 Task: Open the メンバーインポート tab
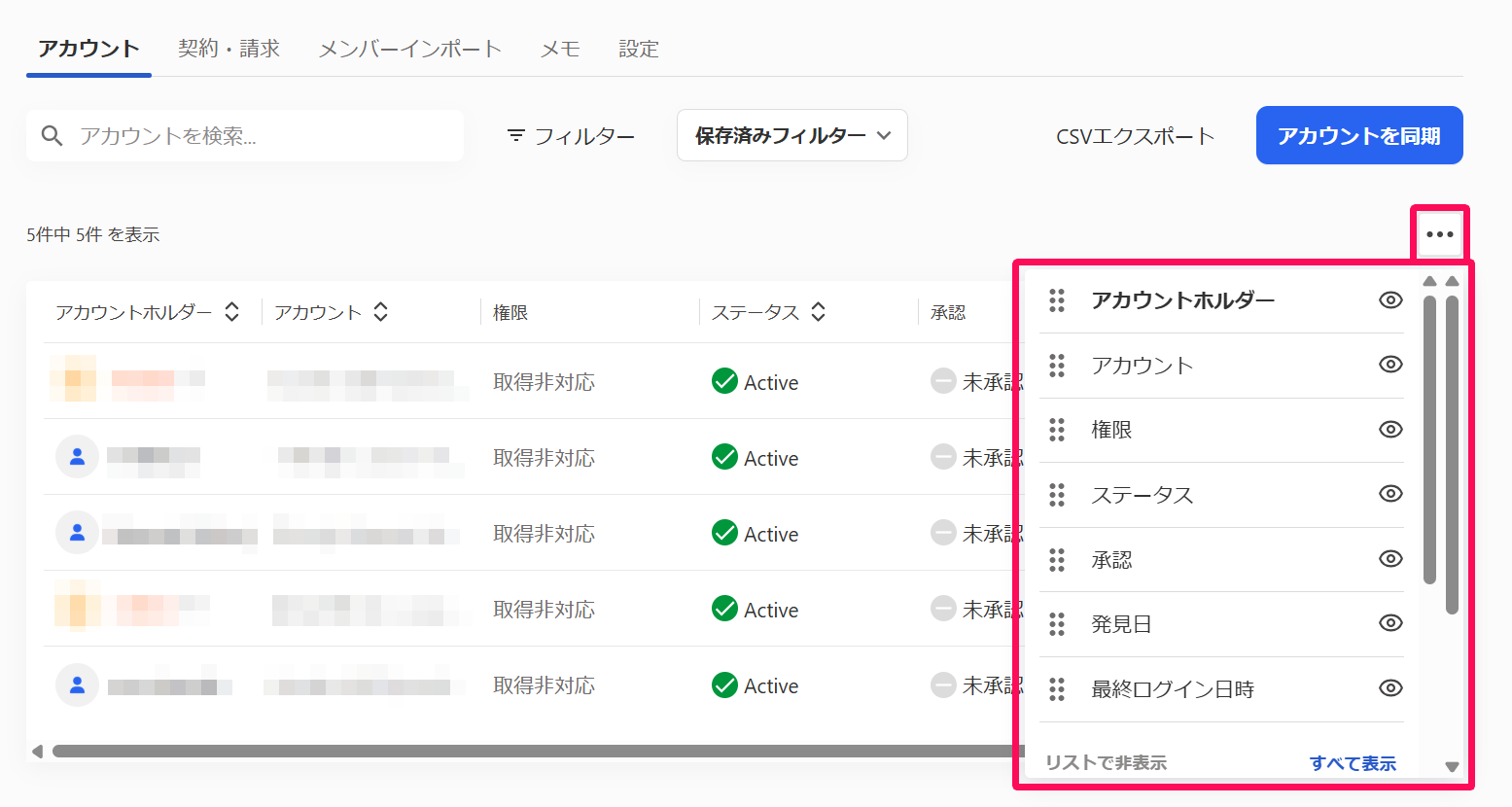[410, 49]
